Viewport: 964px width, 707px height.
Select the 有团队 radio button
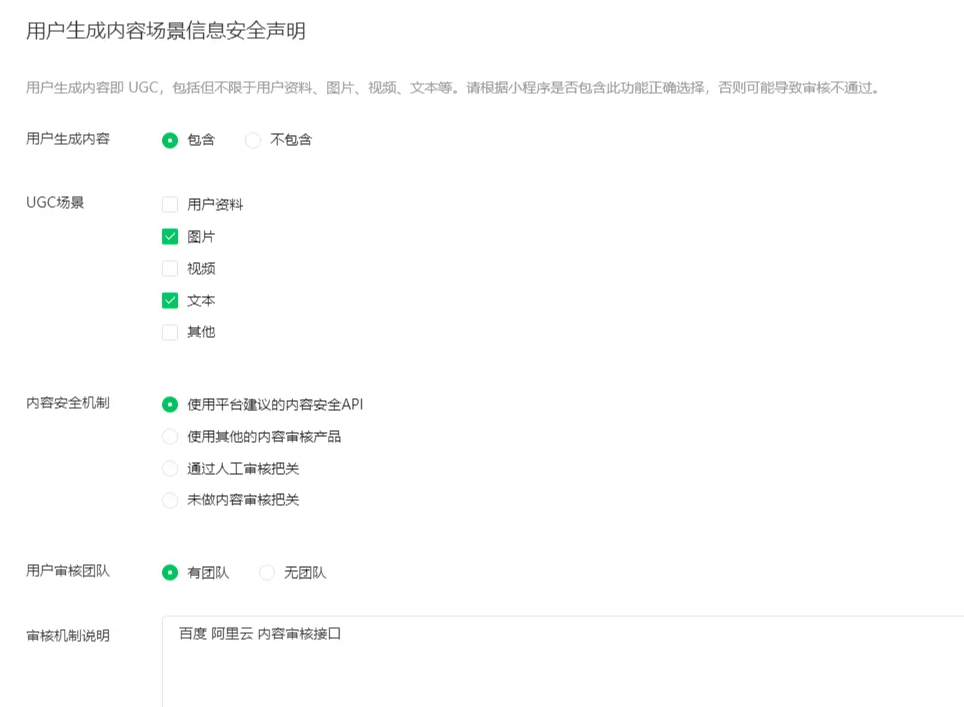170,572
